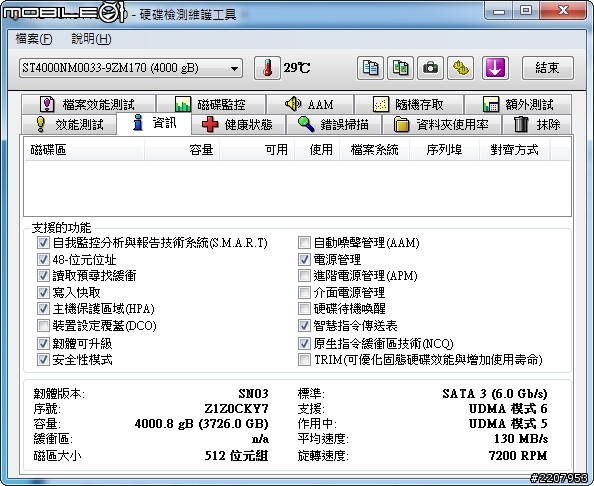
Task: Select the 資訊 info tab
Action: pos(154,123)
